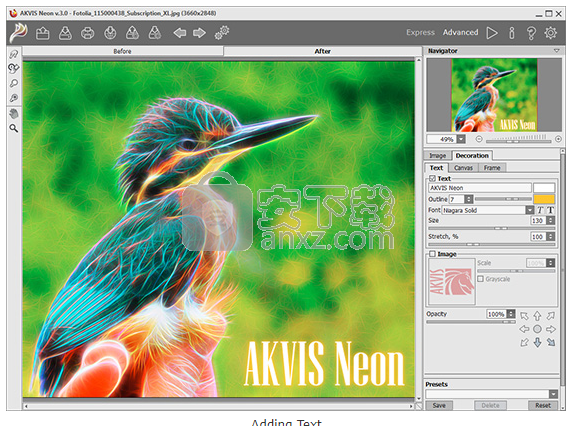This screenshot has height=426, width=581.
Task: Switch to the After tab
Action: (x=322, y=51)
